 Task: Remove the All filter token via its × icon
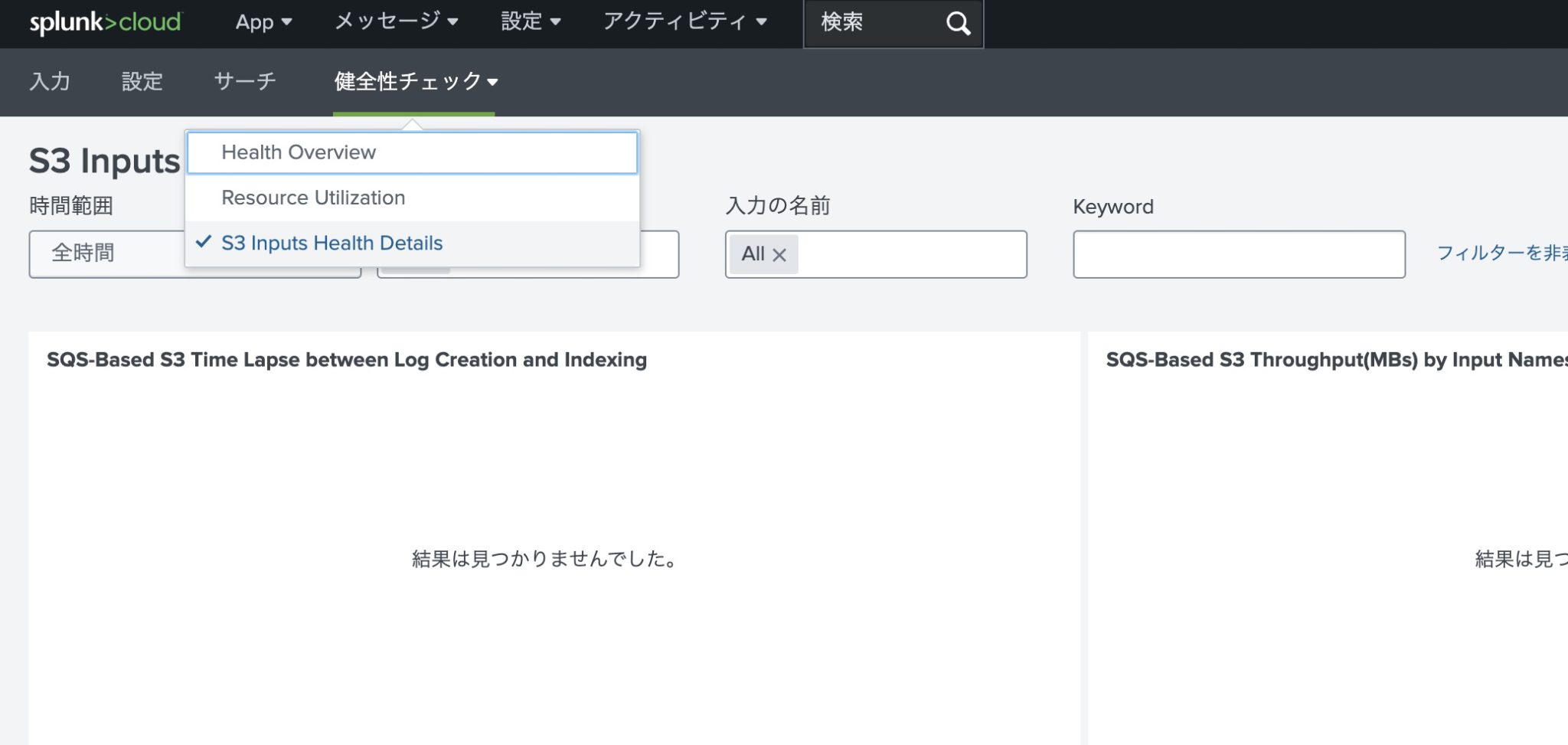pos(781,253)
